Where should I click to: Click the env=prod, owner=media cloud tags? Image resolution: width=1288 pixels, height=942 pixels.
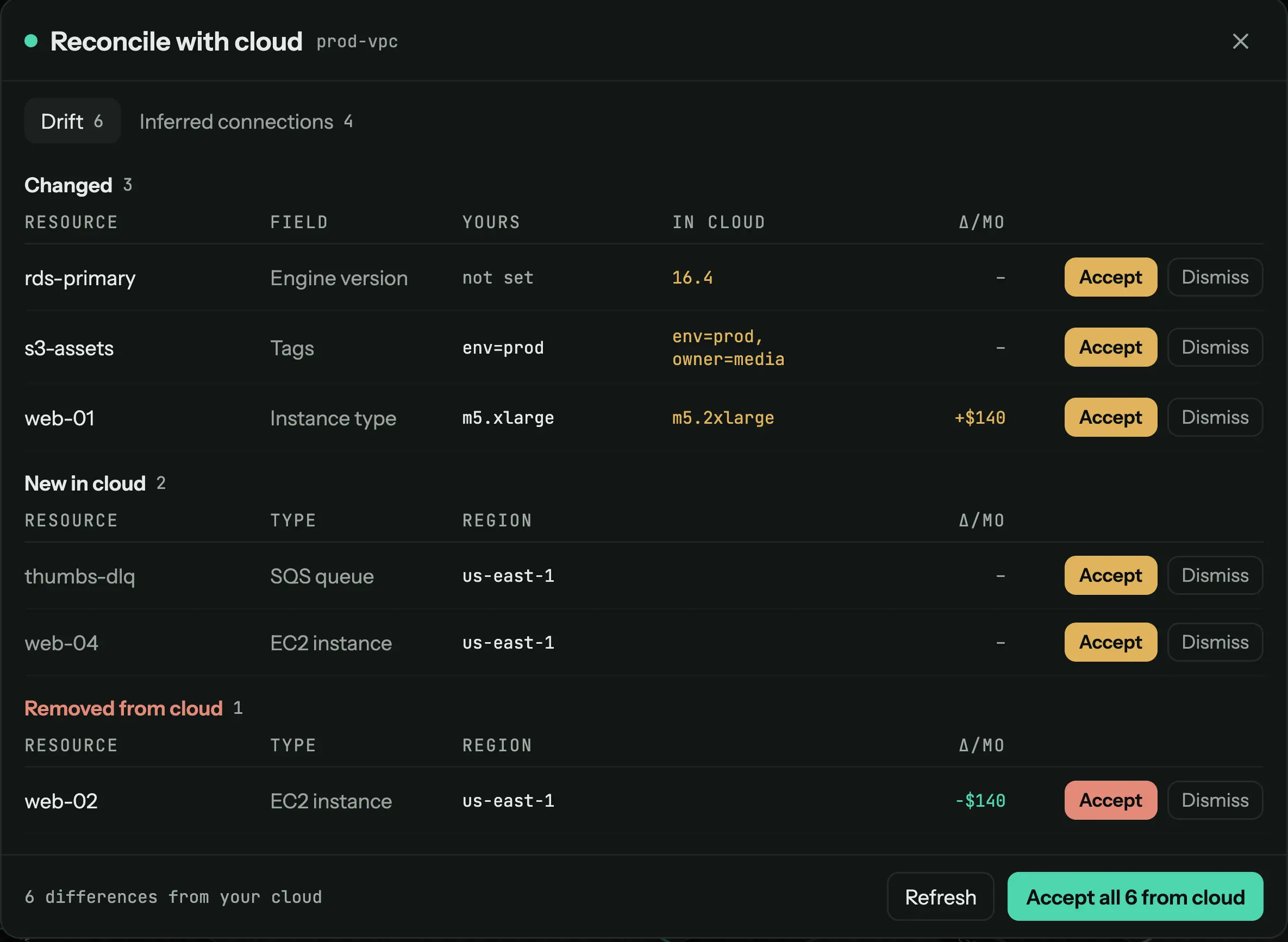pos(728,348)
